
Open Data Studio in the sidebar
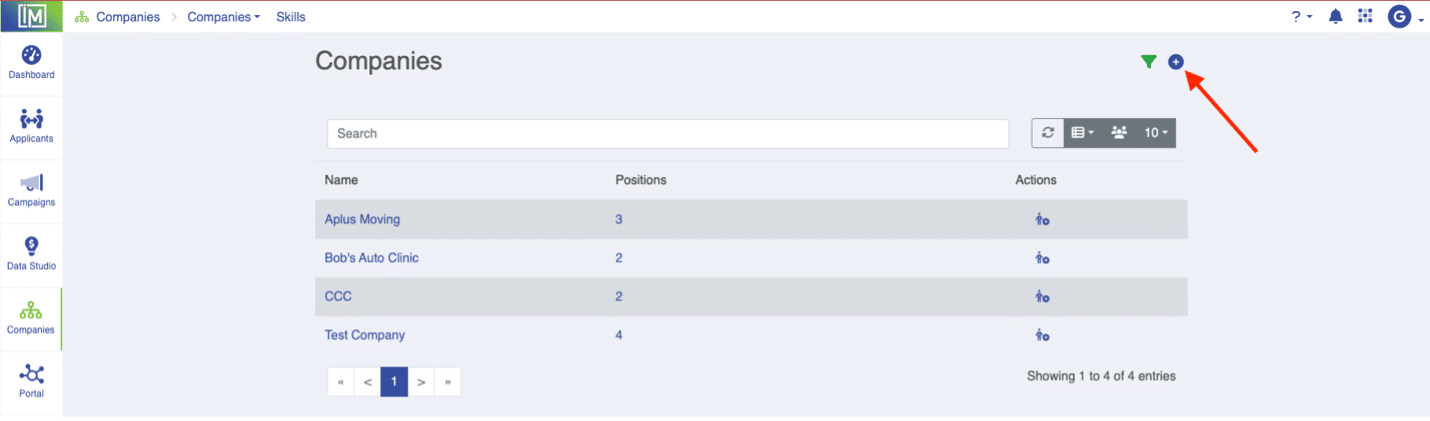click(31, 254)
